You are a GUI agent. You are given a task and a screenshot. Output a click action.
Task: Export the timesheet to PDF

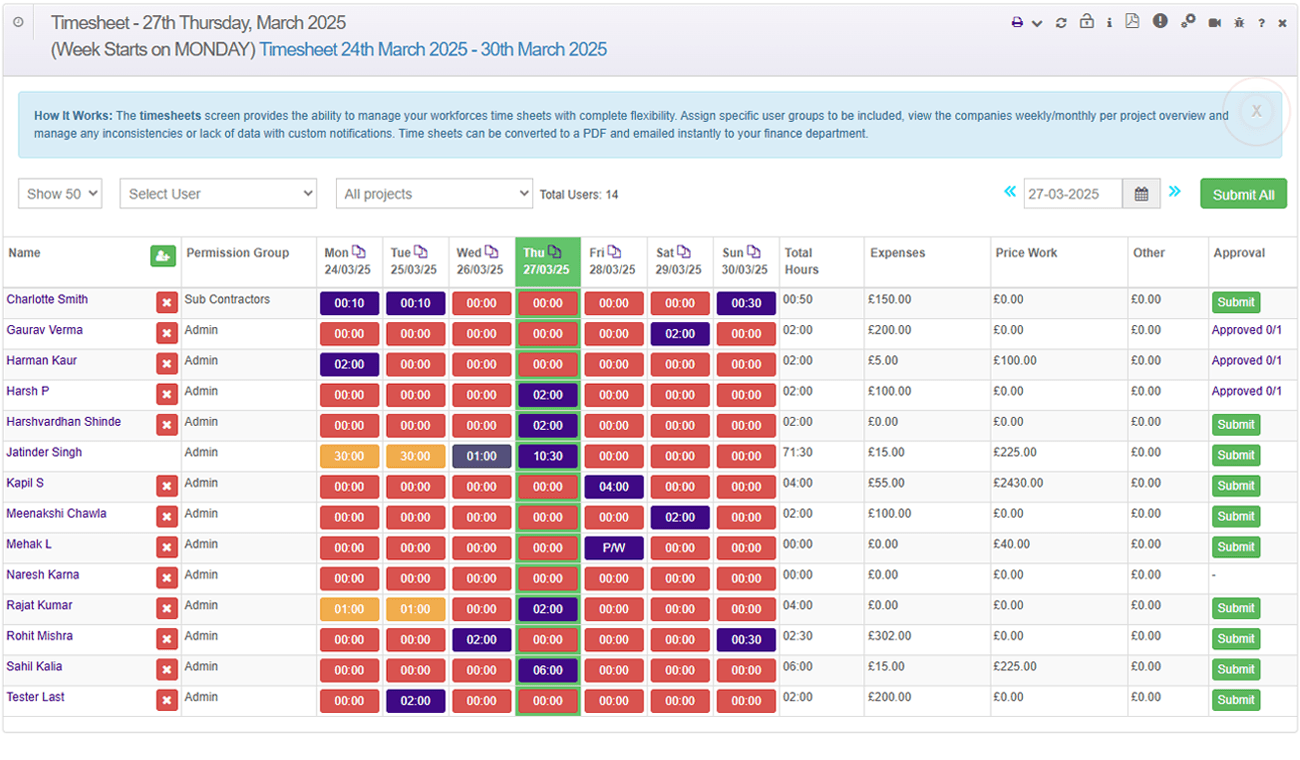[x=1133, y=22]
